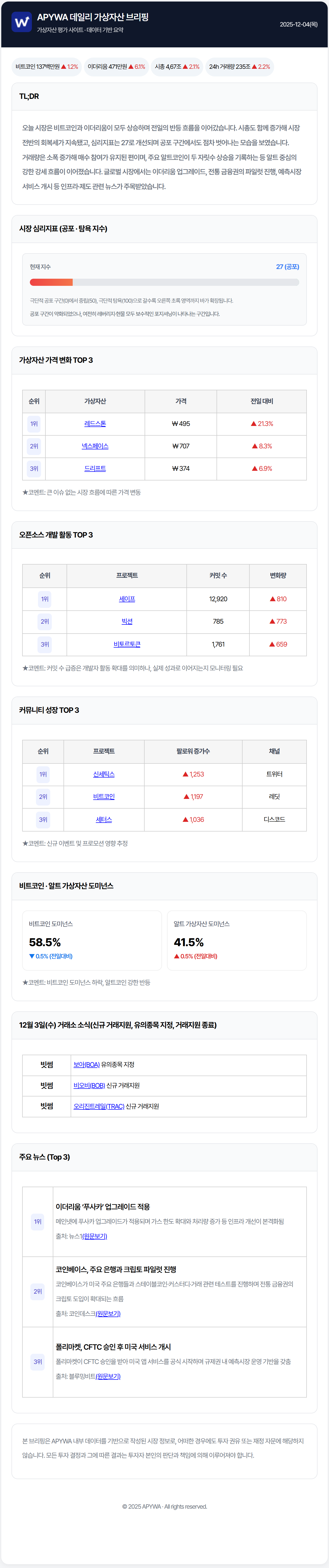Open the 레드스톤 asset link

[95, 424]
